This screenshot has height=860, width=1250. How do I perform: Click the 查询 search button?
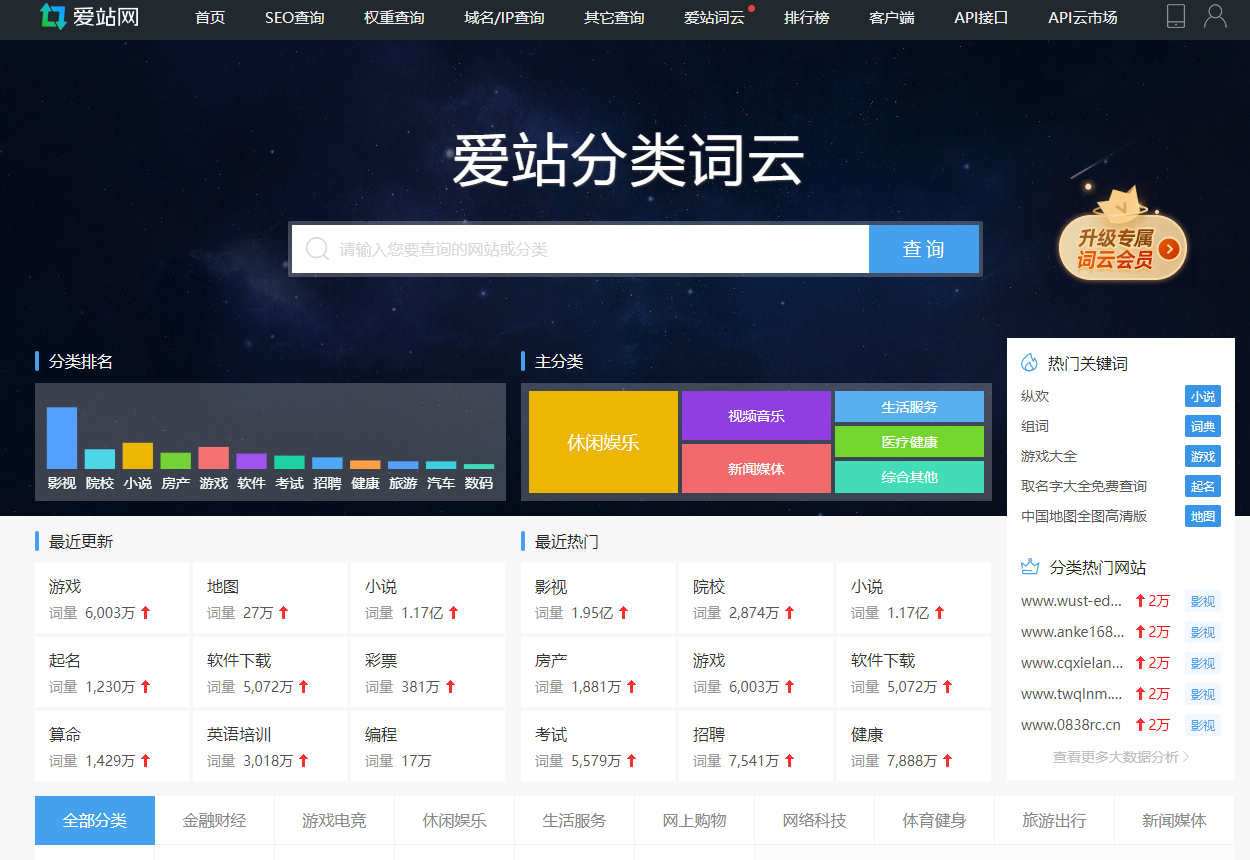point(923,249)
